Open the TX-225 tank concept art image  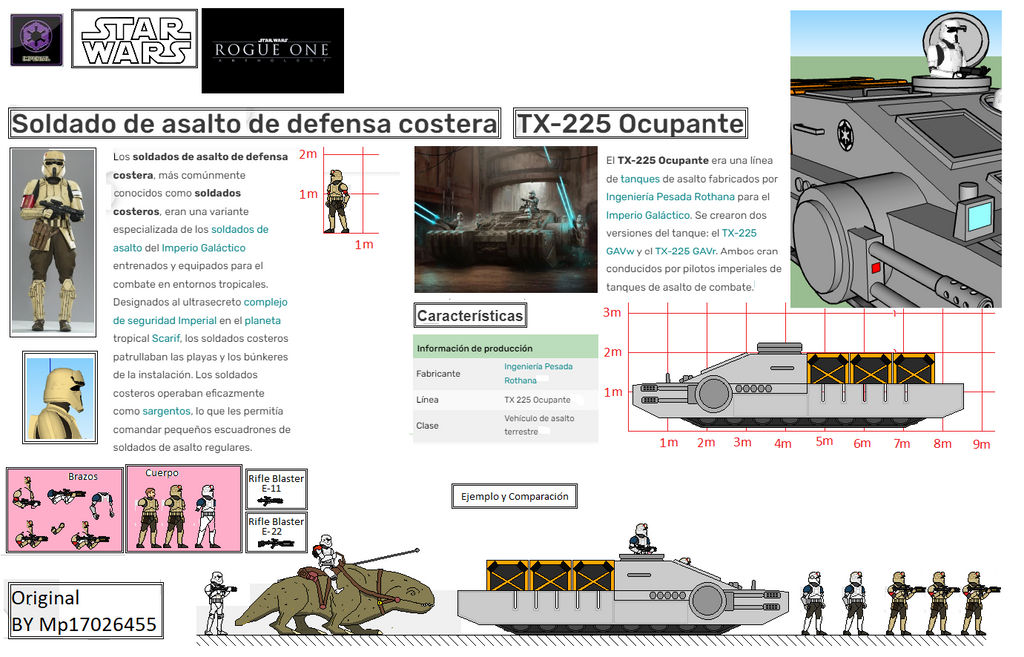tap(506, 219)
